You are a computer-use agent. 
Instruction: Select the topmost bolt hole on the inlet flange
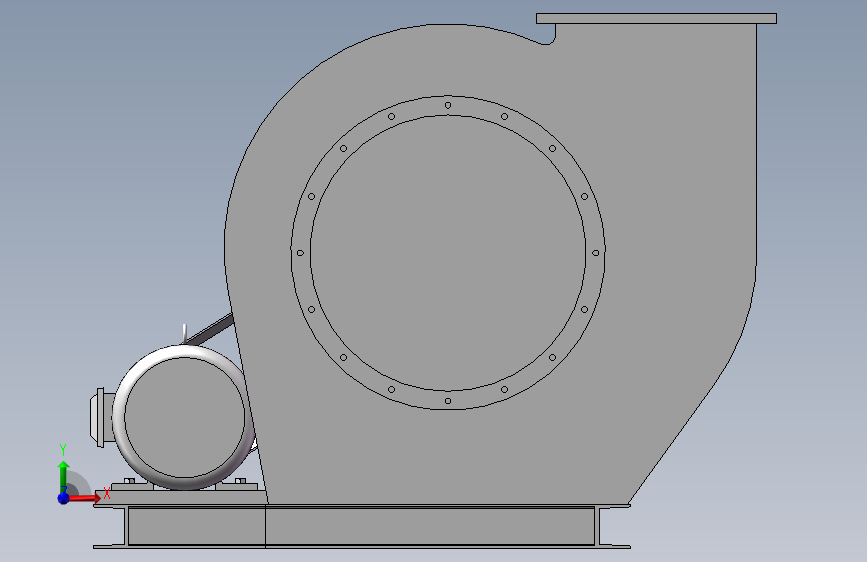pos(448,105)
